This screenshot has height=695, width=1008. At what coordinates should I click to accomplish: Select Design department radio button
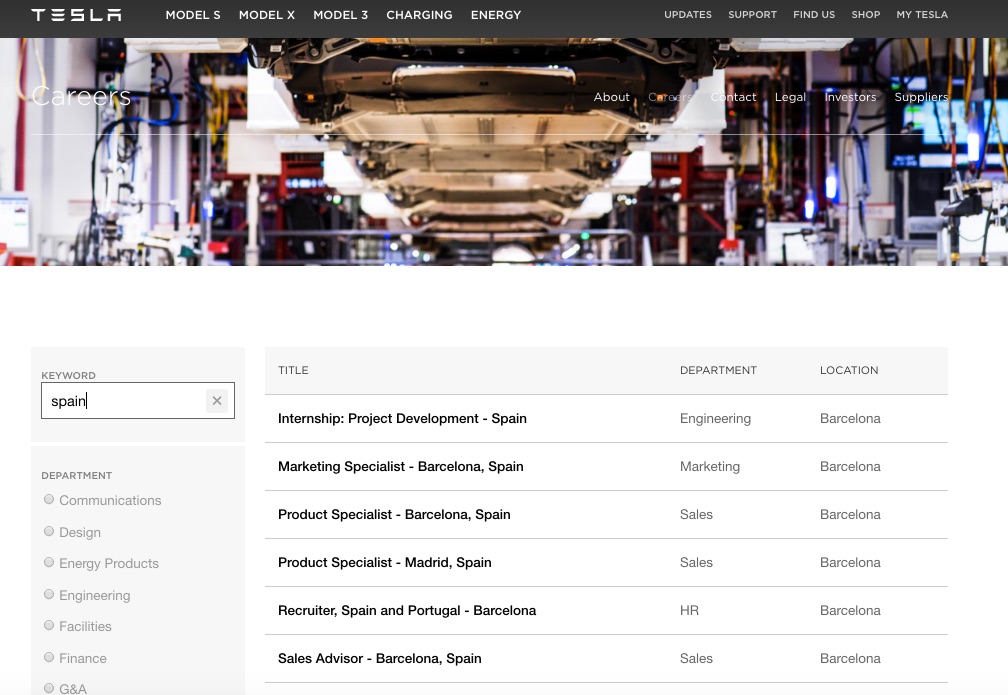point(49,531)
